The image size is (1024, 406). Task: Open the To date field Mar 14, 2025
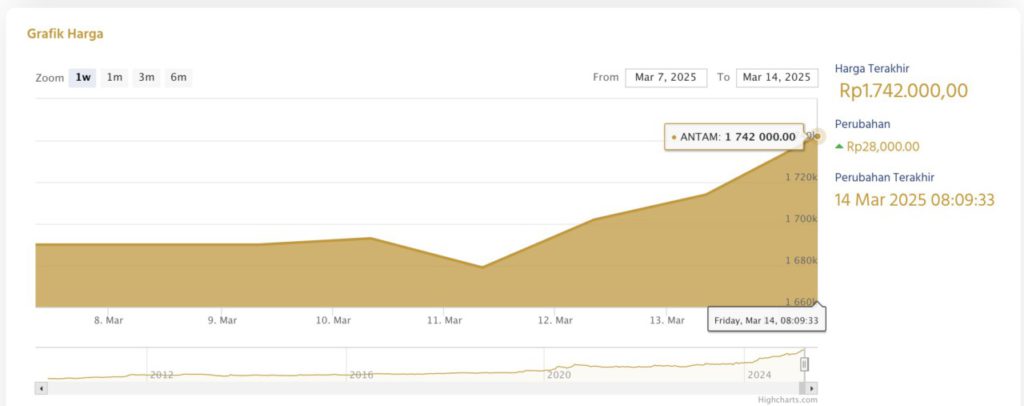point(777,77)
